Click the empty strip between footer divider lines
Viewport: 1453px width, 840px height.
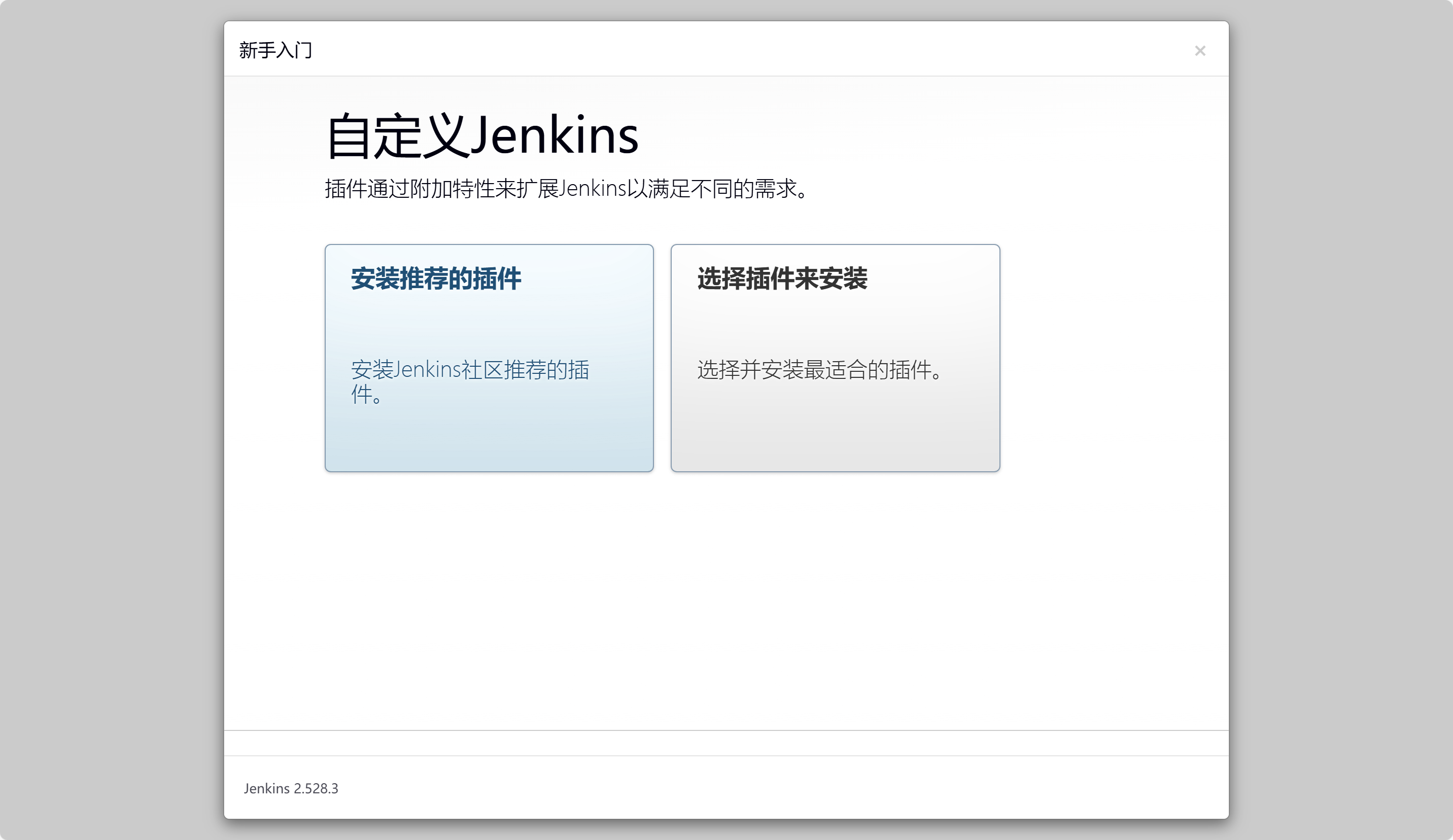click(726, 743)
